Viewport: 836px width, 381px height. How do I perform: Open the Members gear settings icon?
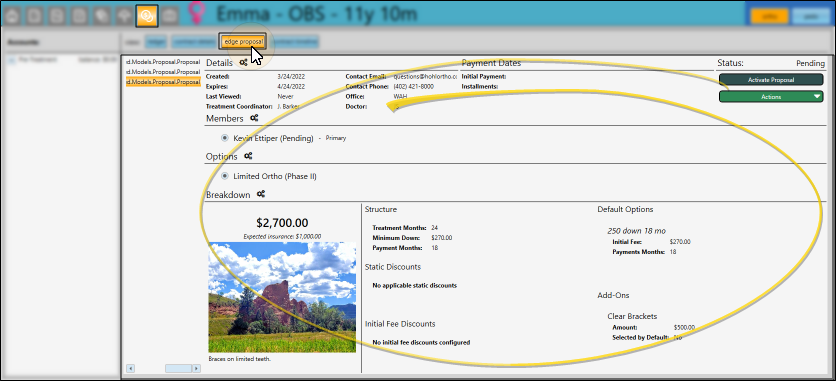254,118
